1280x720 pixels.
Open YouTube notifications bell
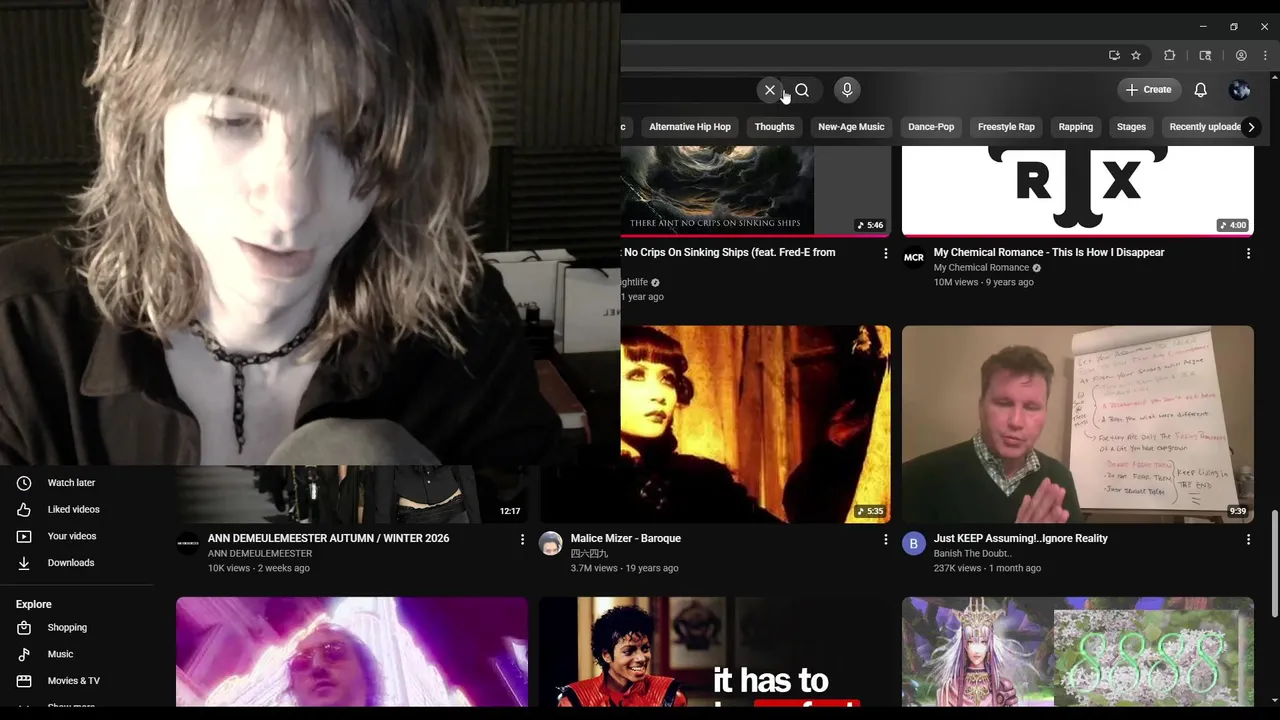pos(1200,90)
